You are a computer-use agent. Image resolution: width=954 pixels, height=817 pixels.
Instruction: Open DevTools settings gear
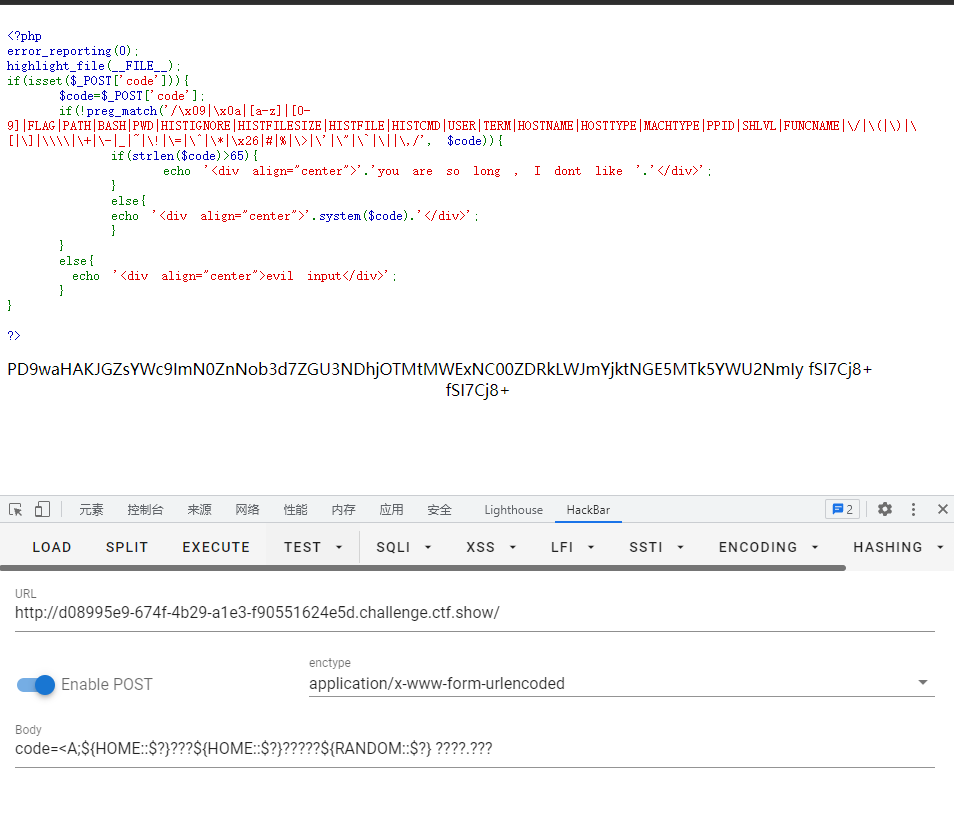(x=885, y=509)
